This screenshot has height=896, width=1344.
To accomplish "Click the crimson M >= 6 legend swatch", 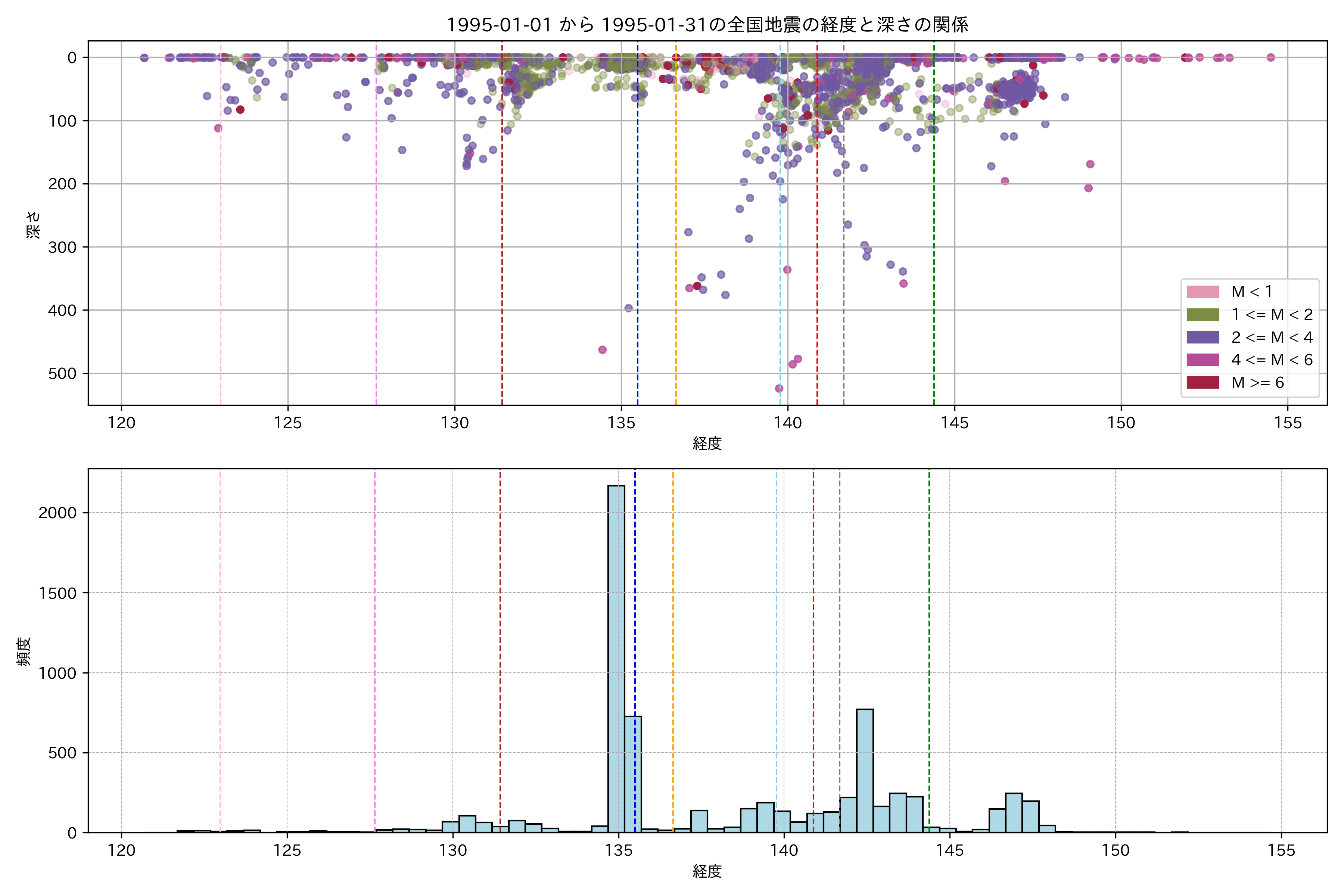I will [x=1202, y=382].
